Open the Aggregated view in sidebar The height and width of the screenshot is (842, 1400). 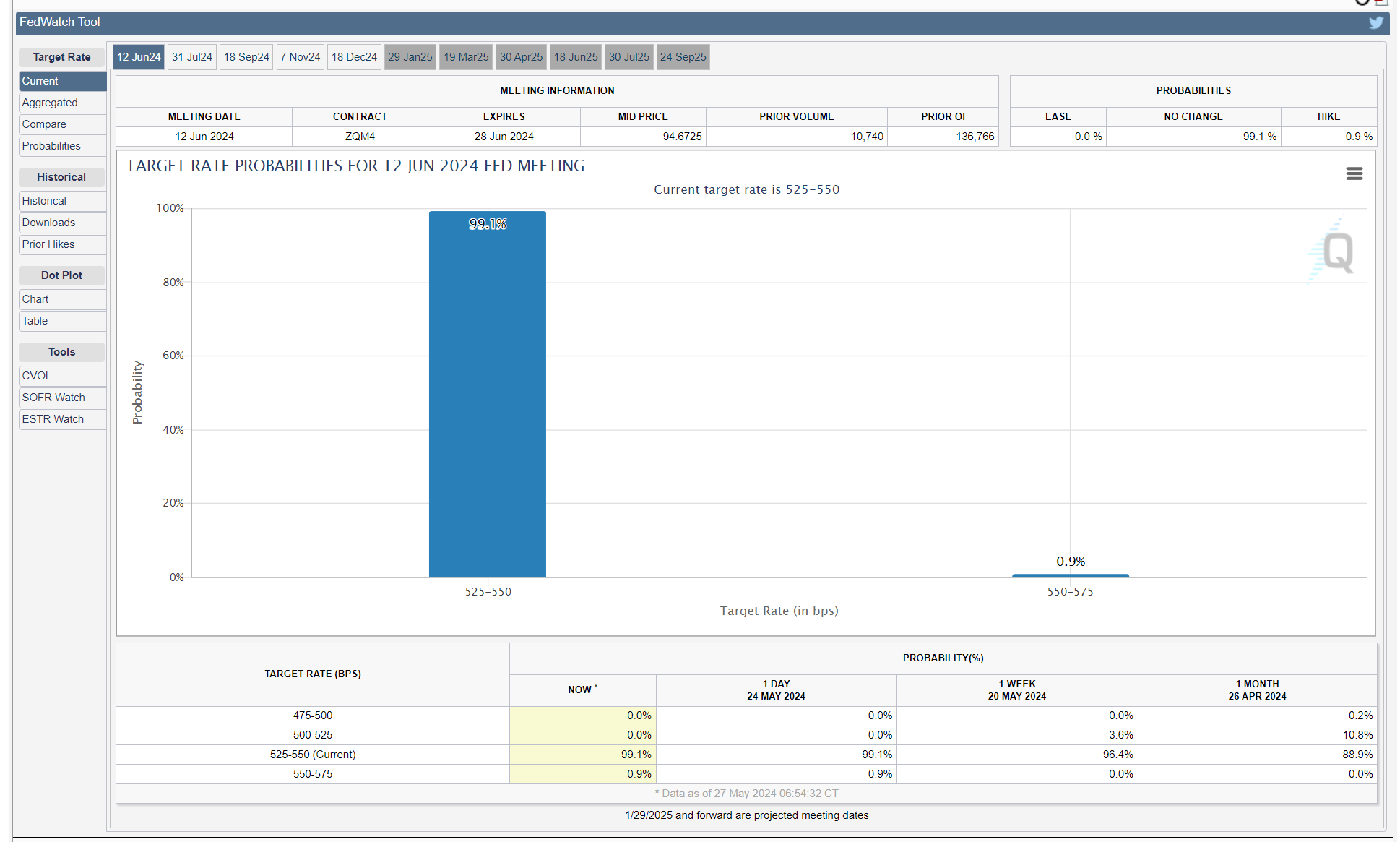pyautogui.click(x=50, y=103)
